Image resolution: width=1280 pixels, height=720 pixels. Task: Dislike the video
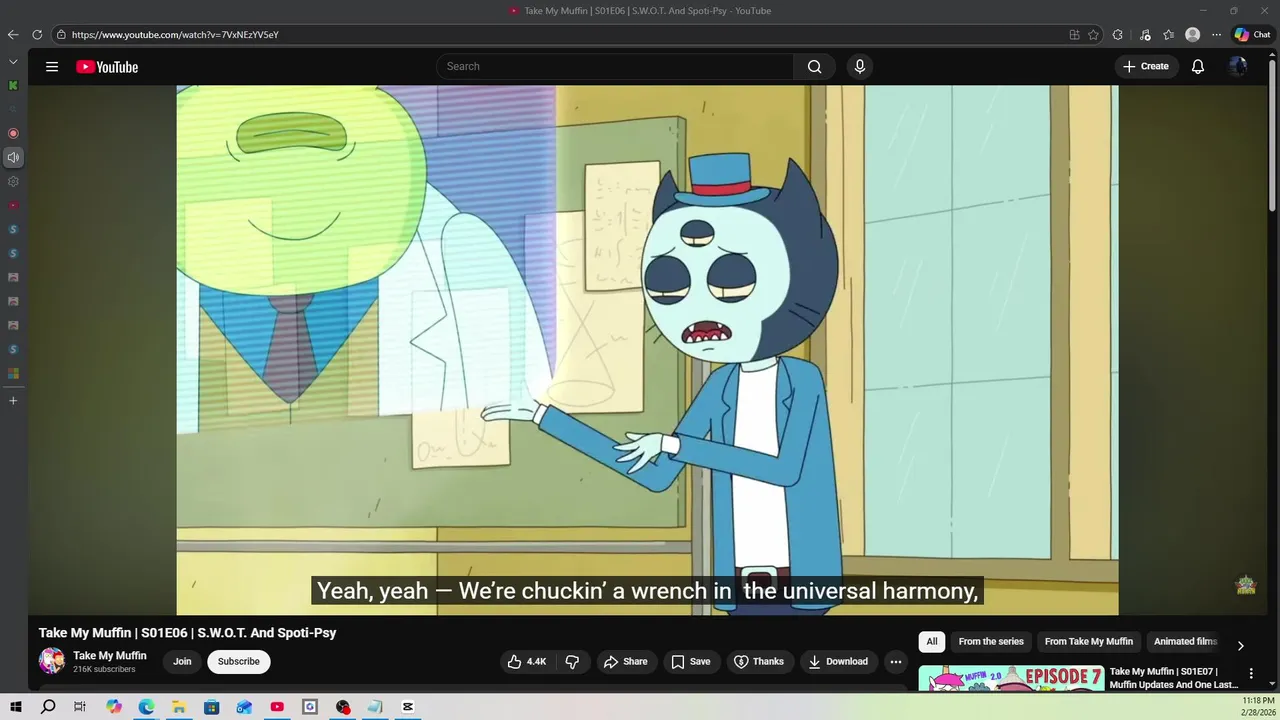tap(572, 662)
